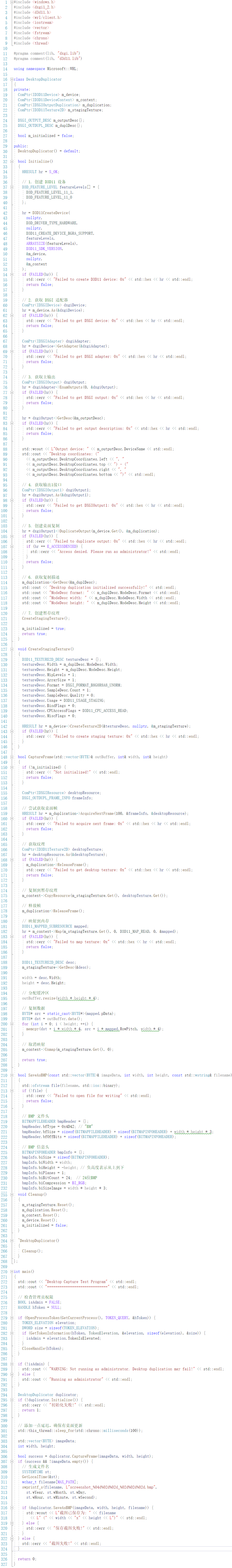Collapse the #include <windows.h> block fold marker
Screen dimensions: 232x1568
point(11,2)
